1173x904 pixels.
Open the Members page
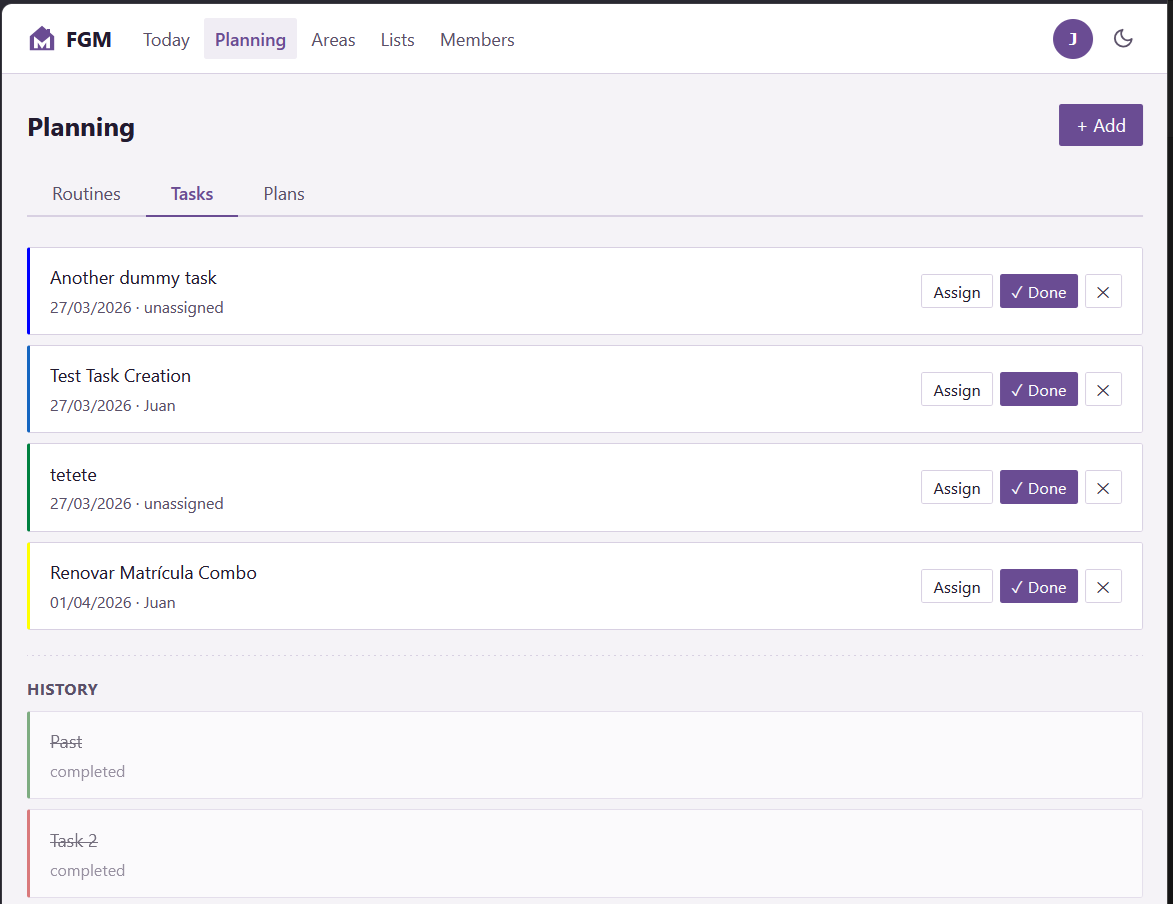tap(477, 40)
